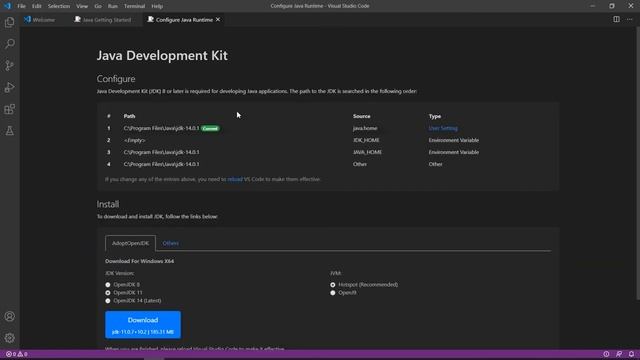Select the OpenJDK 14 (Latest) radio button
Image resolution: width=640 pixels, height=360 pixels.
coord(108,301)
